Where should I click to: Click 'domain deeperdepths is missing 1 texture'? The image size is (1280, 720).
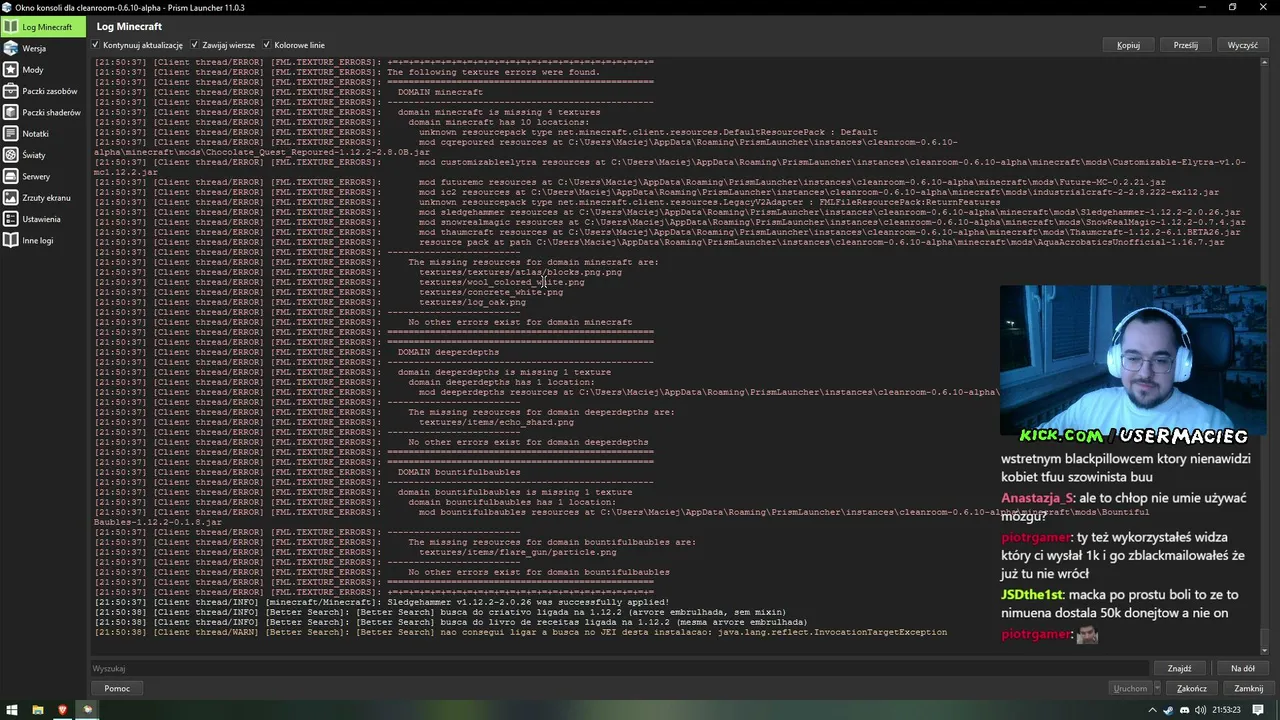pos(504,372)
